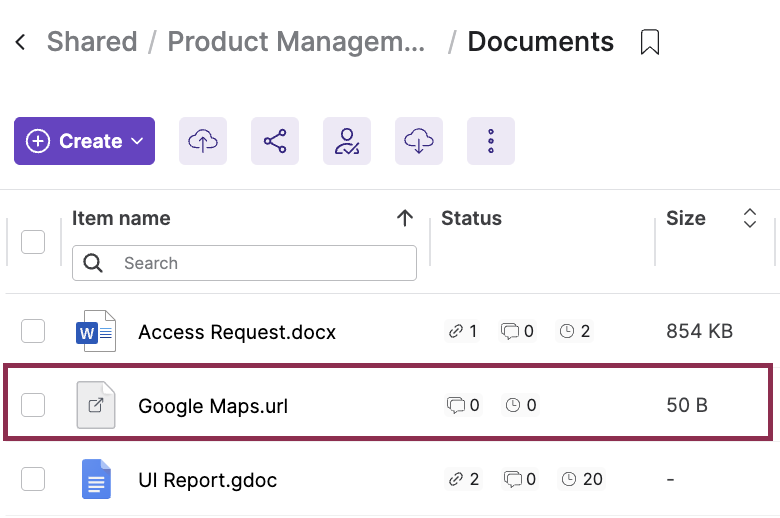
Task: Click the cloud download icon
Action: point(419,141)
